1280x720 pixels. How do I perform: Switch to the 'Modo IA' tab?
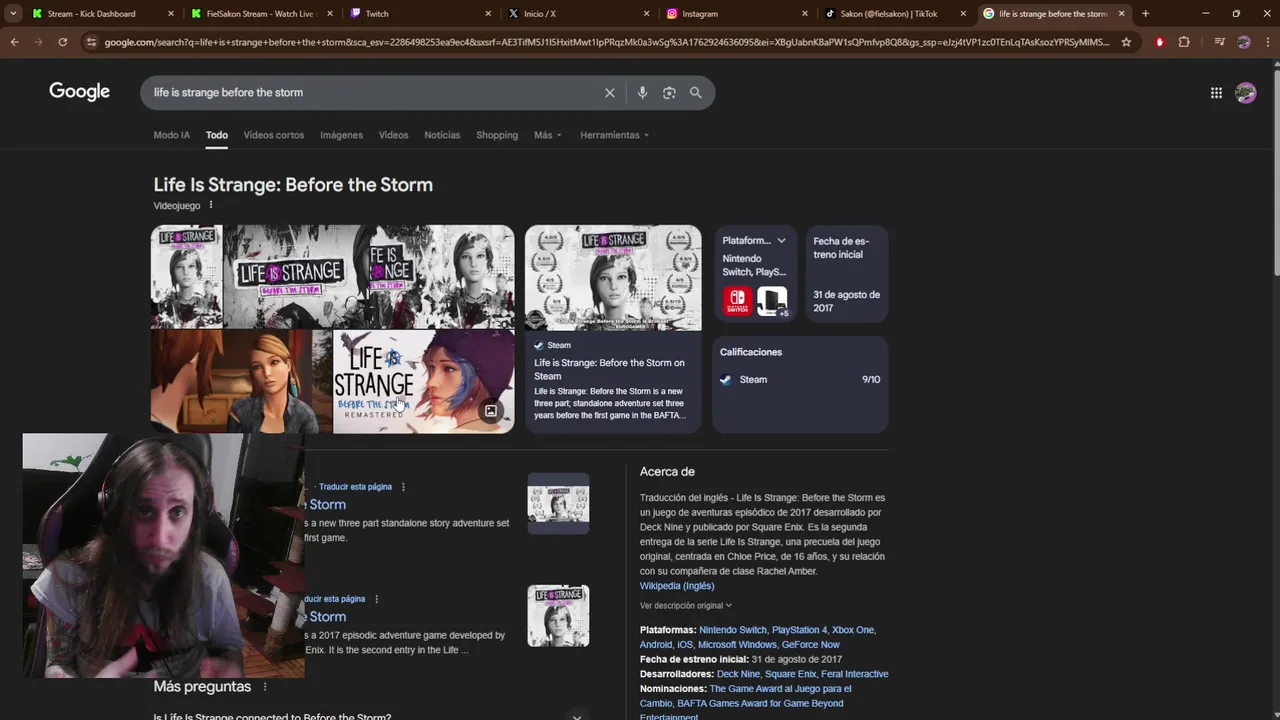pyautogui.click(x=171, y=135)
